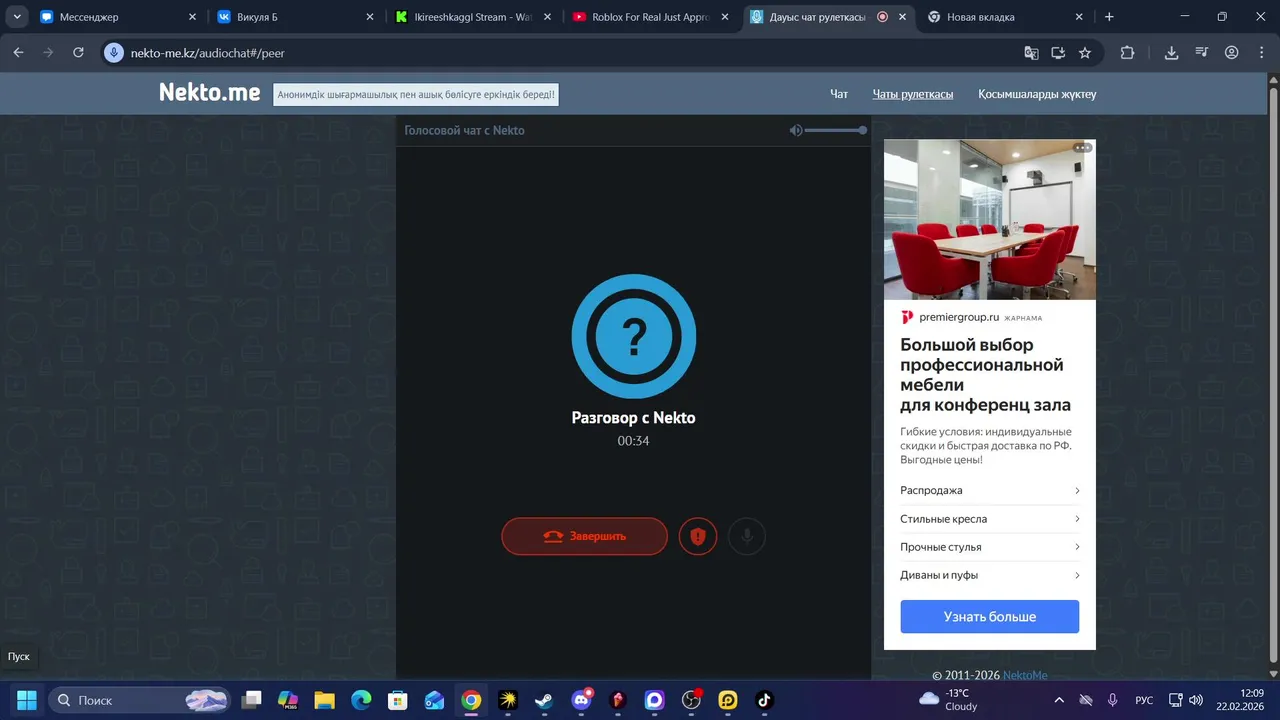Click the address bar URL
The image size is (1280, 720).
(x=208, y=53)
